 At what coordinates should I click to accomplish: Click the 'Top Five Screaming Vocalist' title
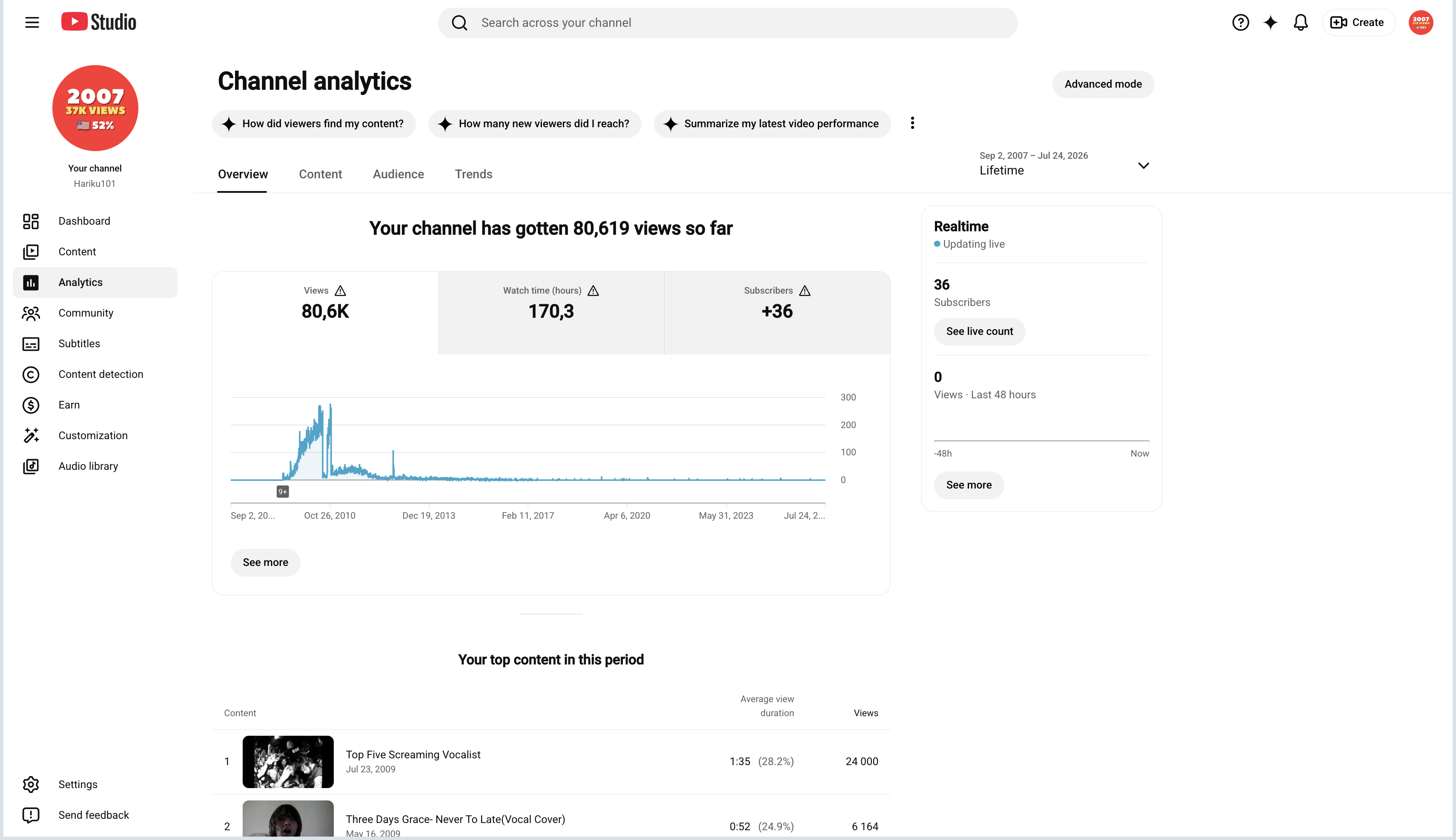click(413, 754)
